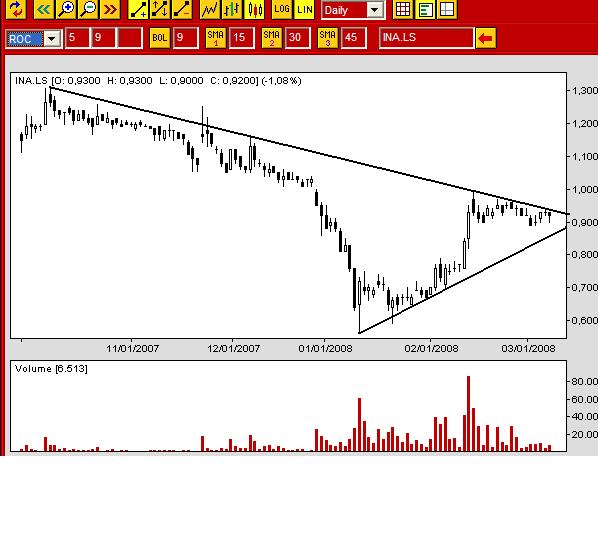Toggle the SMA 1 moving average
598x560 pixels.
point(215,38)
